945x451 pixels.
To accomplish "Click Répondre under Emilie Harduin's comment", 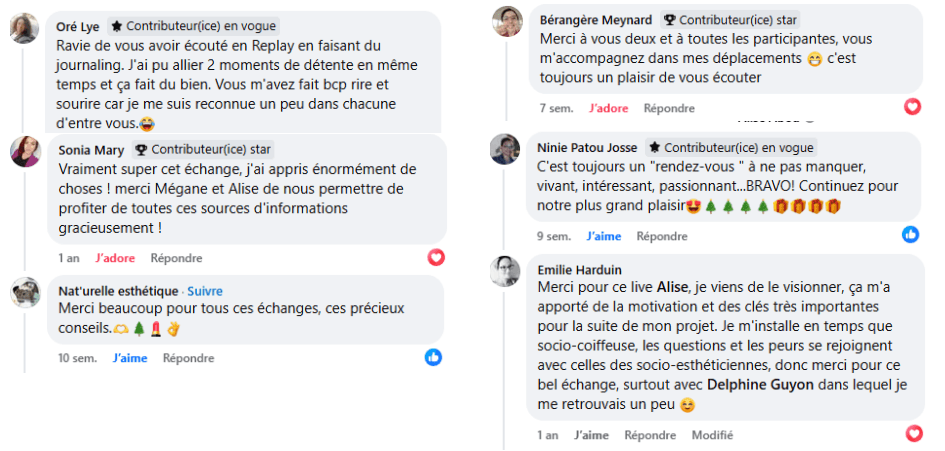I will [x=650, y=435].
